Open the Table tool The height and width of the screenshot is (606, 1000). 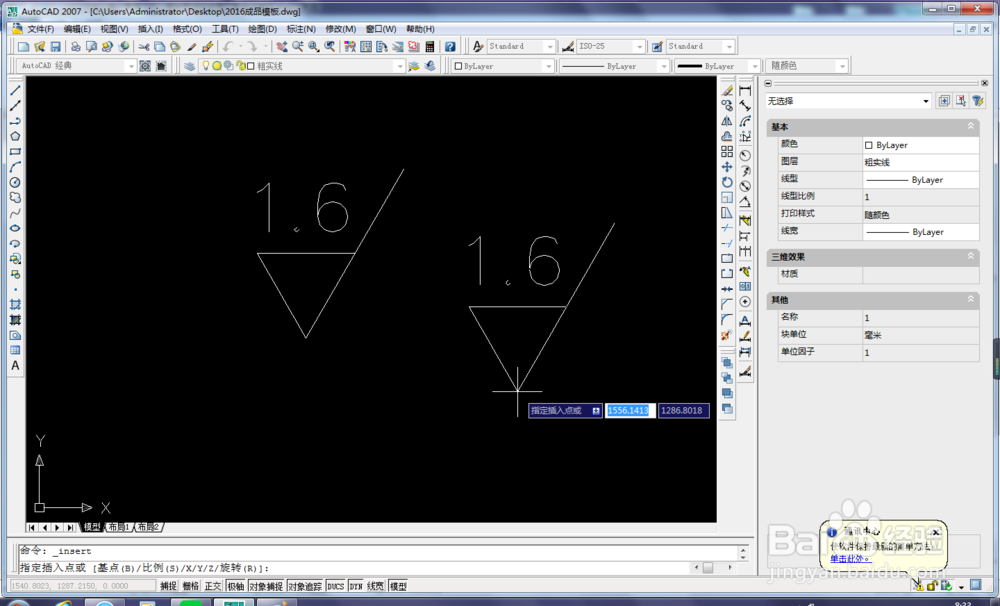click(15, 350)
